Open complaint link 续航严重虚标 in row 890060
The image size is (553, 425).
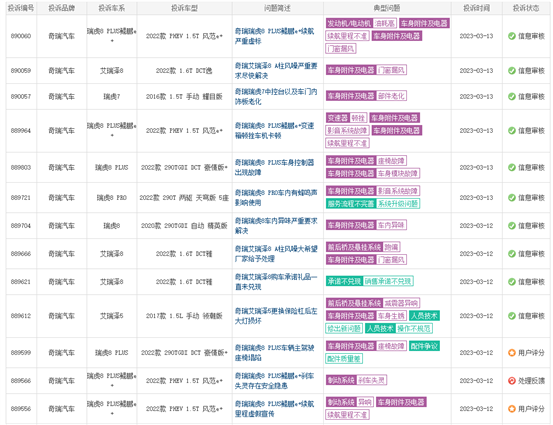coord(275,36)
